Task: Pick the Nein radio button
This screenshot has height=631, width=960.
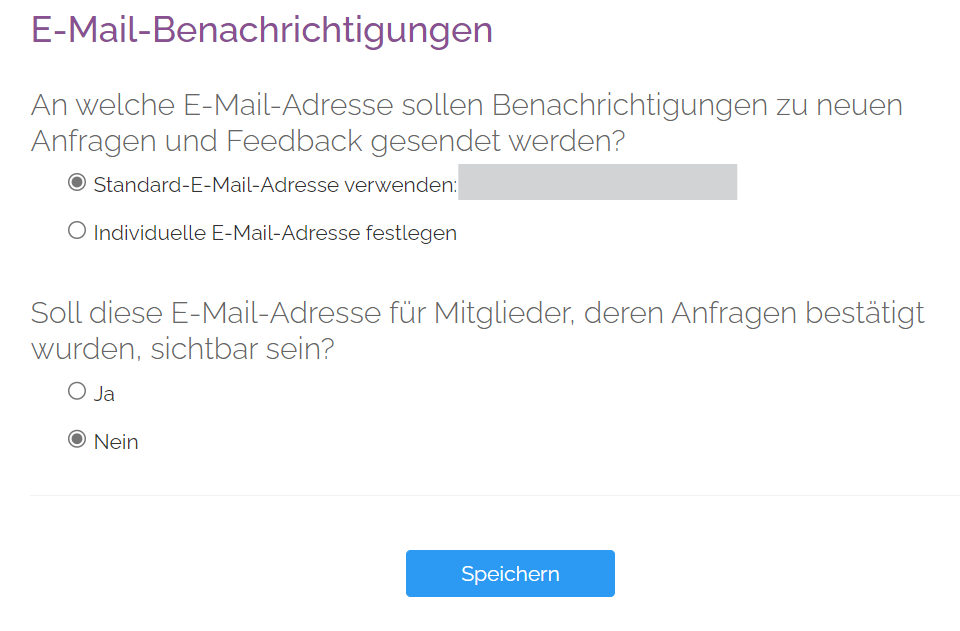Action: pyautogui.click(x=76, y=439)
